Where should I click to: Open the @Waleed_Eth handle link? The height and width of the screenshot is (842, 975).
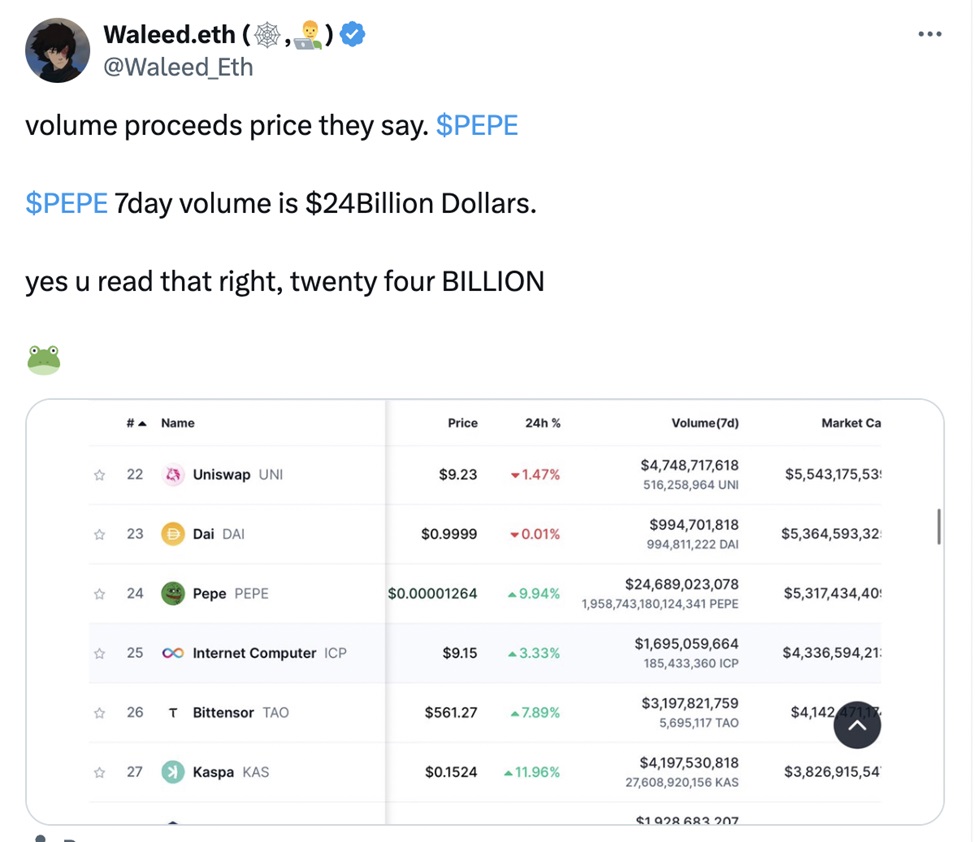click(178, 66)
